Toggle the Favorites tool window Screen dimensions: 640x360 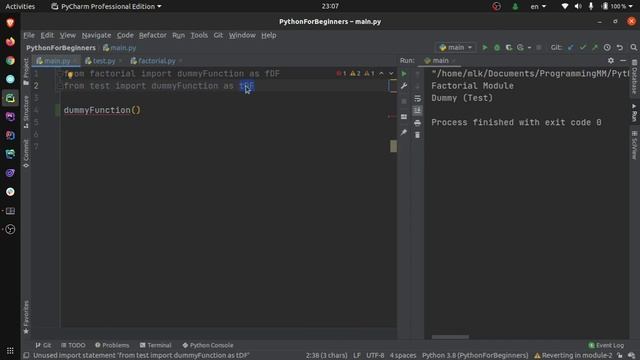[26, 318]
